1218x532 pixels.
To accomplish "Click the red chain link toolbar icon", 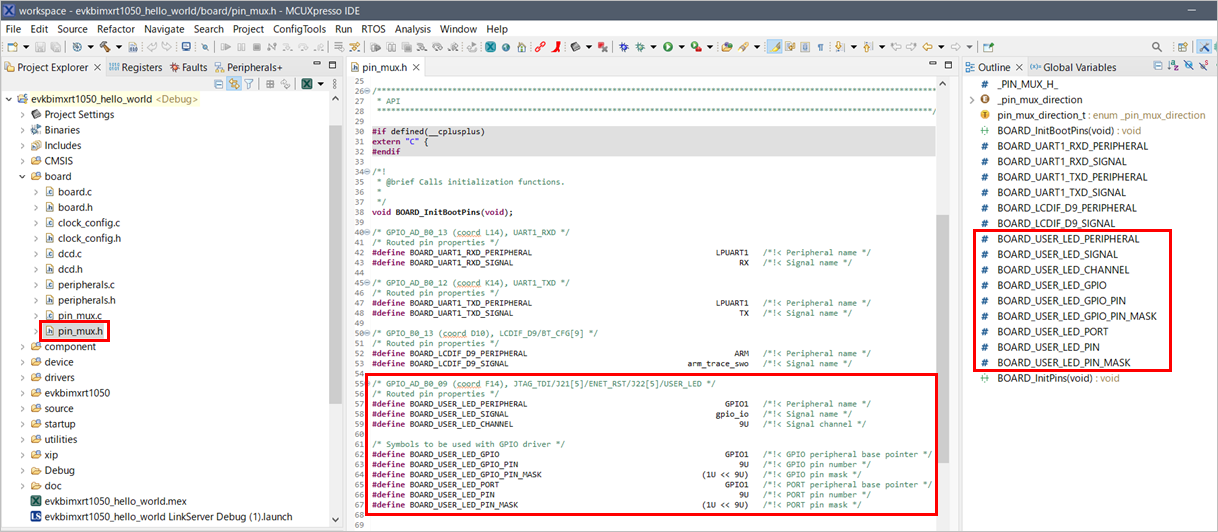I will coord(539,46).
